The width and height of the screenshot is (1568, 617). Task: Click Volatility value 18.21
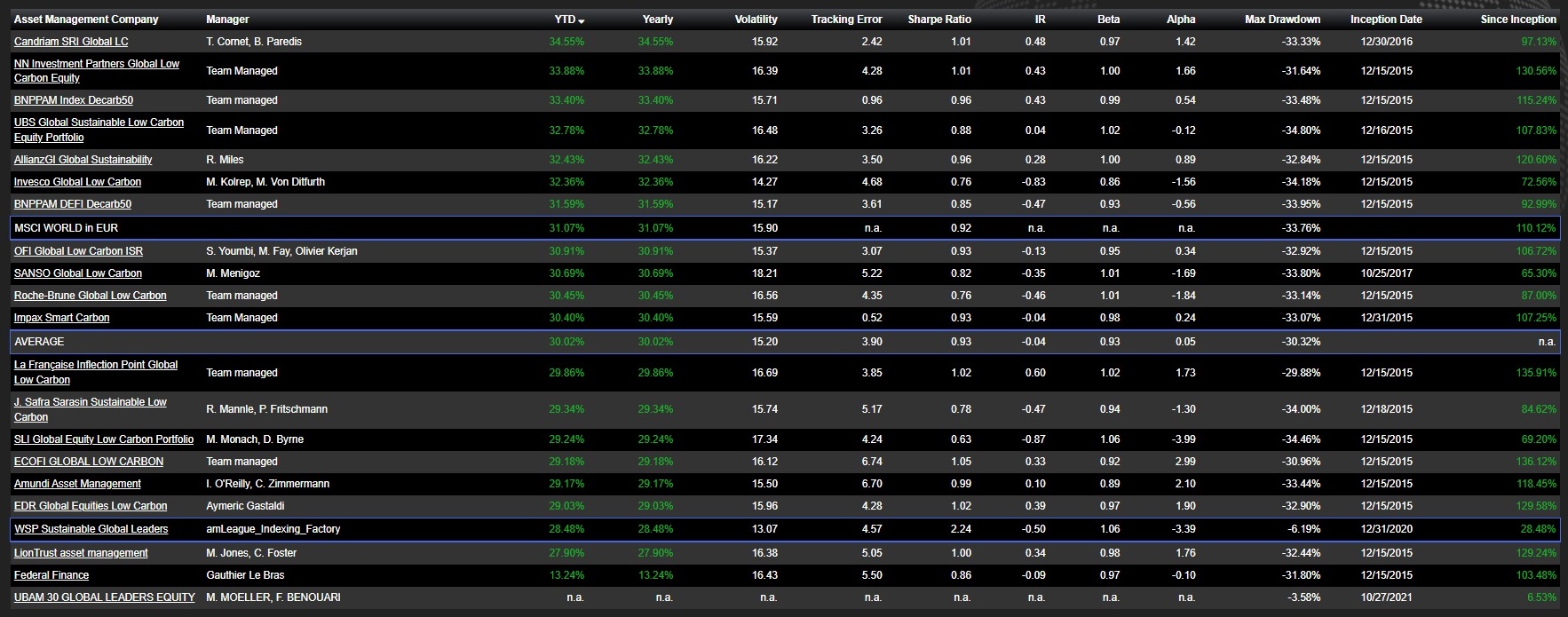click(764, 273)
